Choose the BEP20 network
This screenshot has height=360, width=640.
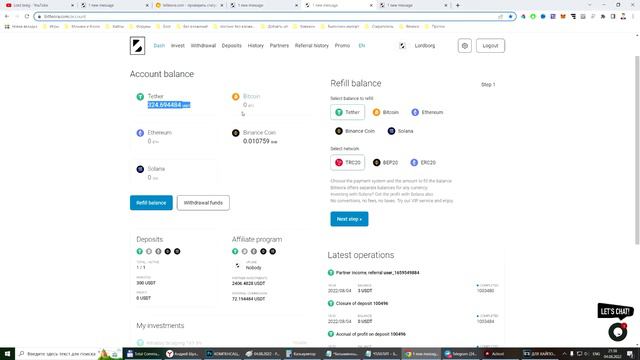pos(385,162)
